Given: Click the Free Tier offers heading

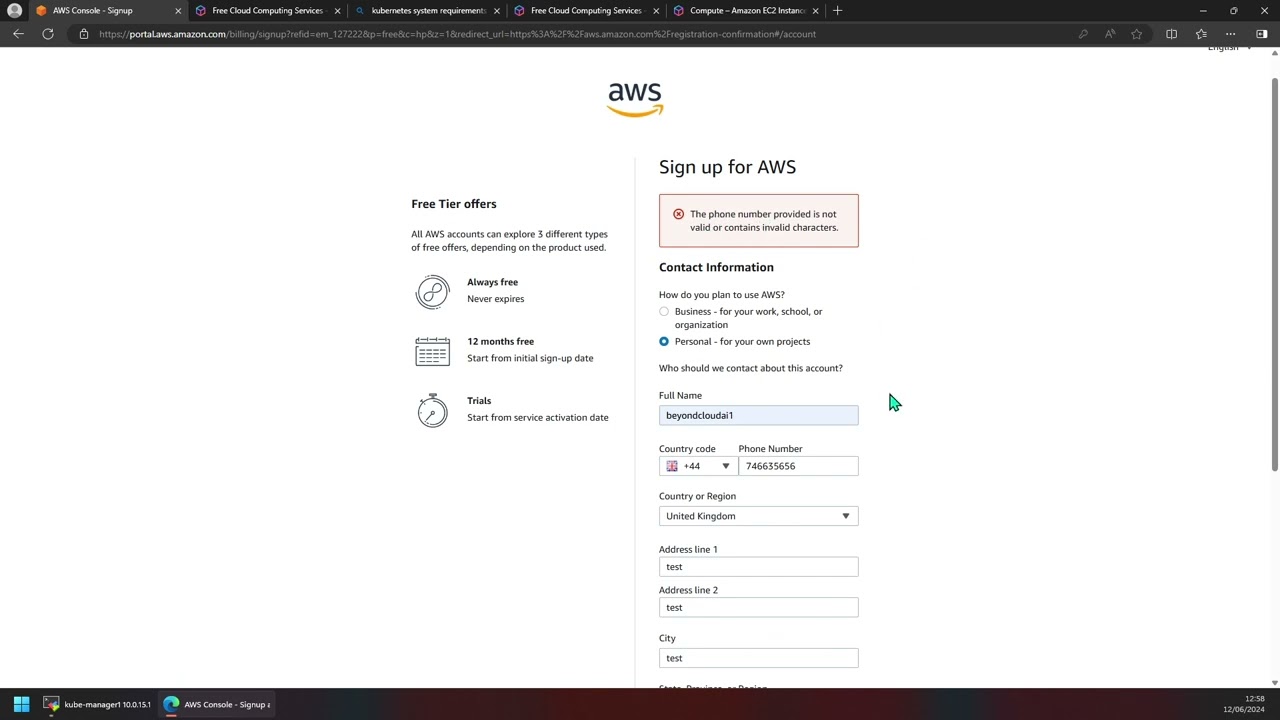Looking at the screenshot, I should click(453, 204).
